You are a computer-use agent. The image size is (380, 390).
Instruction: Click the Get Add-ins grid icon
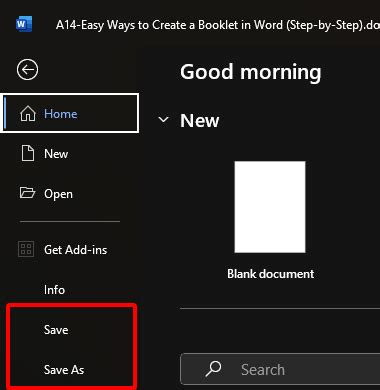coord(26,249)
